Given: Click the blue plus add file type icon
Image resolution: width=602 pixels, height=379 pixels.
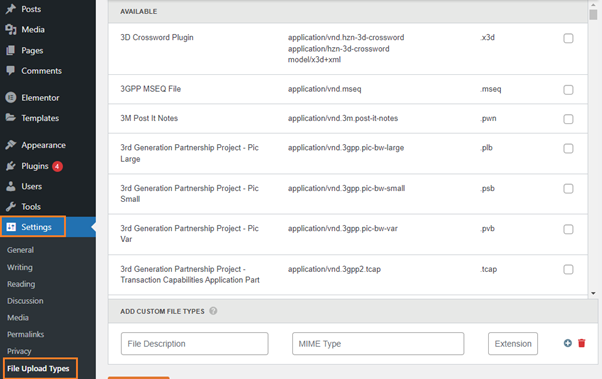Looking at the screenshot, I should [568, 343].
